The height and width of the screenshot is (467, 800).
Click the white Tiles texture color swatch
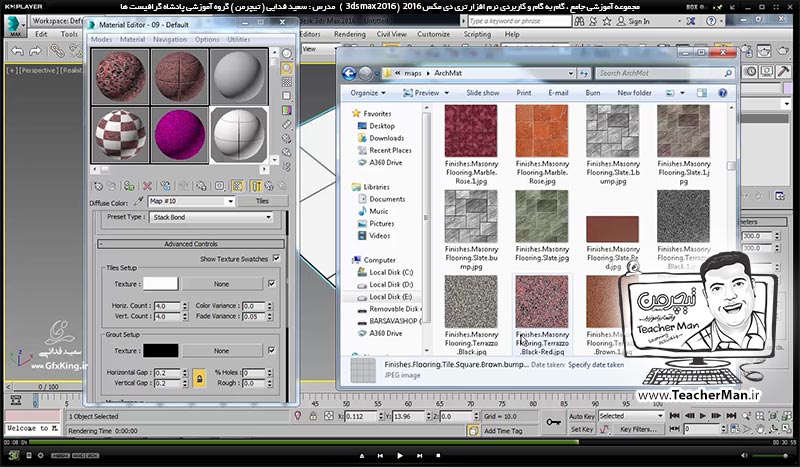(x=161, y=284)
